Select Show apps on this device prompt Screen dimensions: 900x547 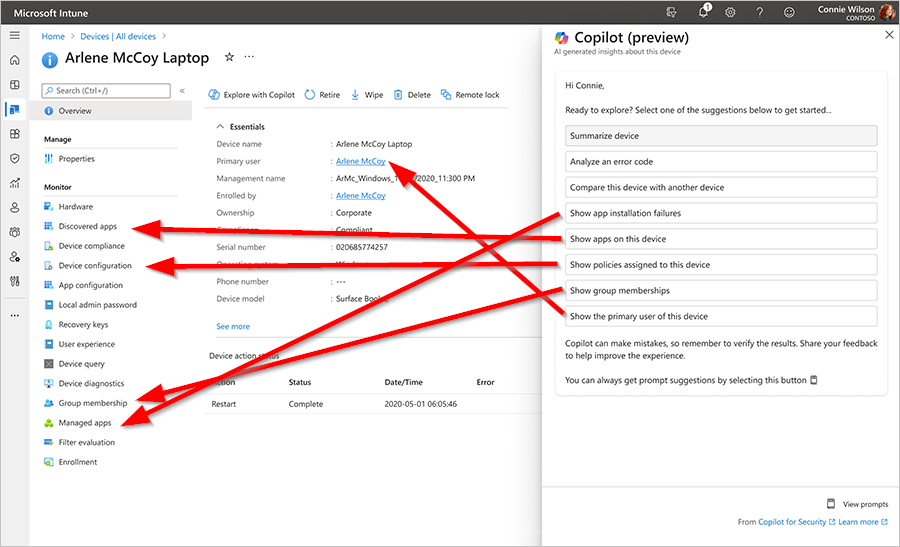coord(721,239)
